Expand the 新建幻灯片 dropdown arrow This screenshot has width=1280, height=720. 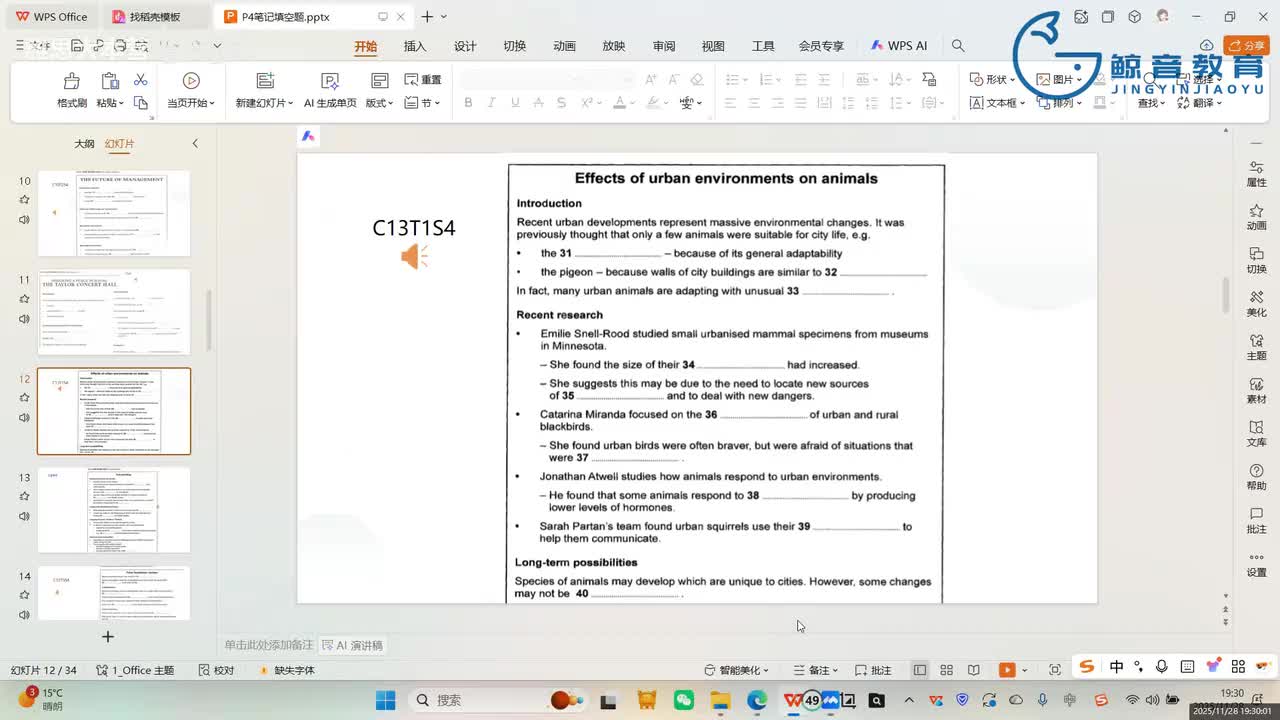(290, 103)
